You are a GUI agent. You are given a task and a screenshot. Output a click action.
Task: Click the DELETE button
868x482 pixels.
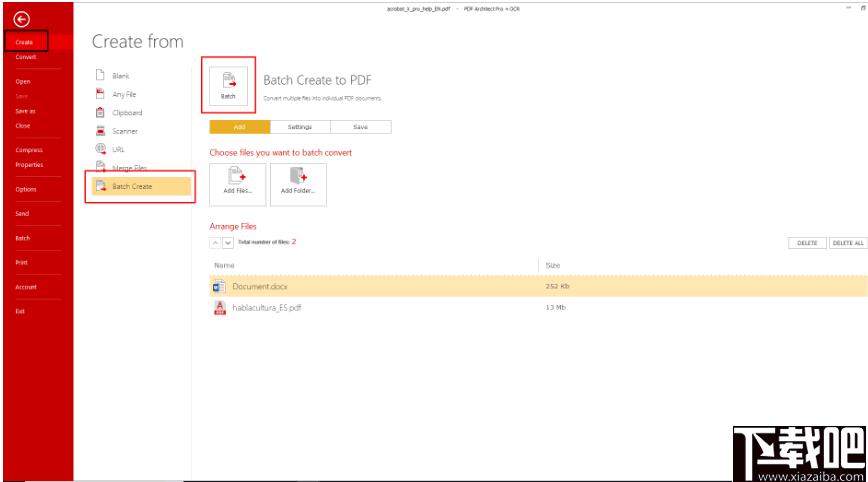[807, 243]
